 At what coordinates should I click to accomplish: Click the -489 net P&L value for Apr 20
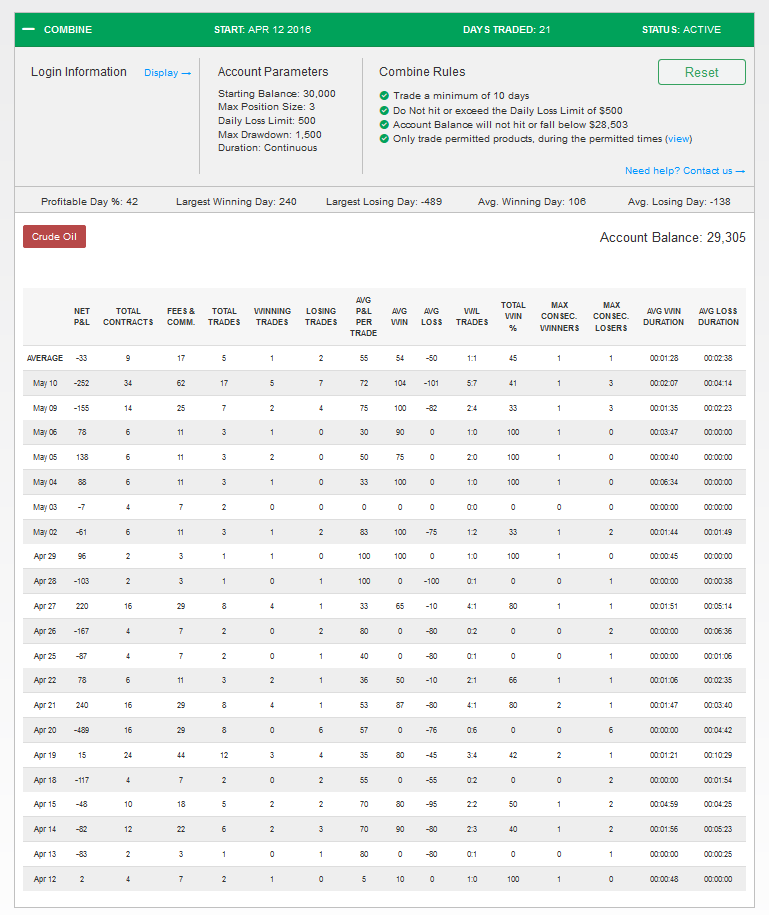click(82, 731)
